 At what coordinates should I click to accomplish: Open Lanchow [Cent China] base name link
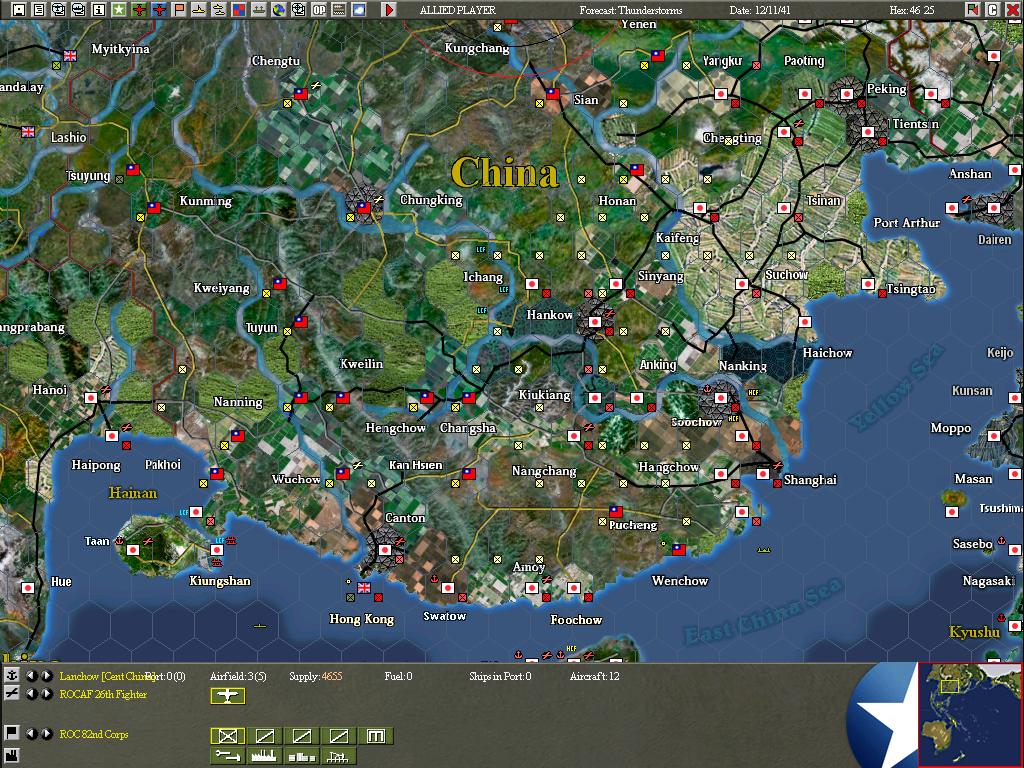coord(107,677)
